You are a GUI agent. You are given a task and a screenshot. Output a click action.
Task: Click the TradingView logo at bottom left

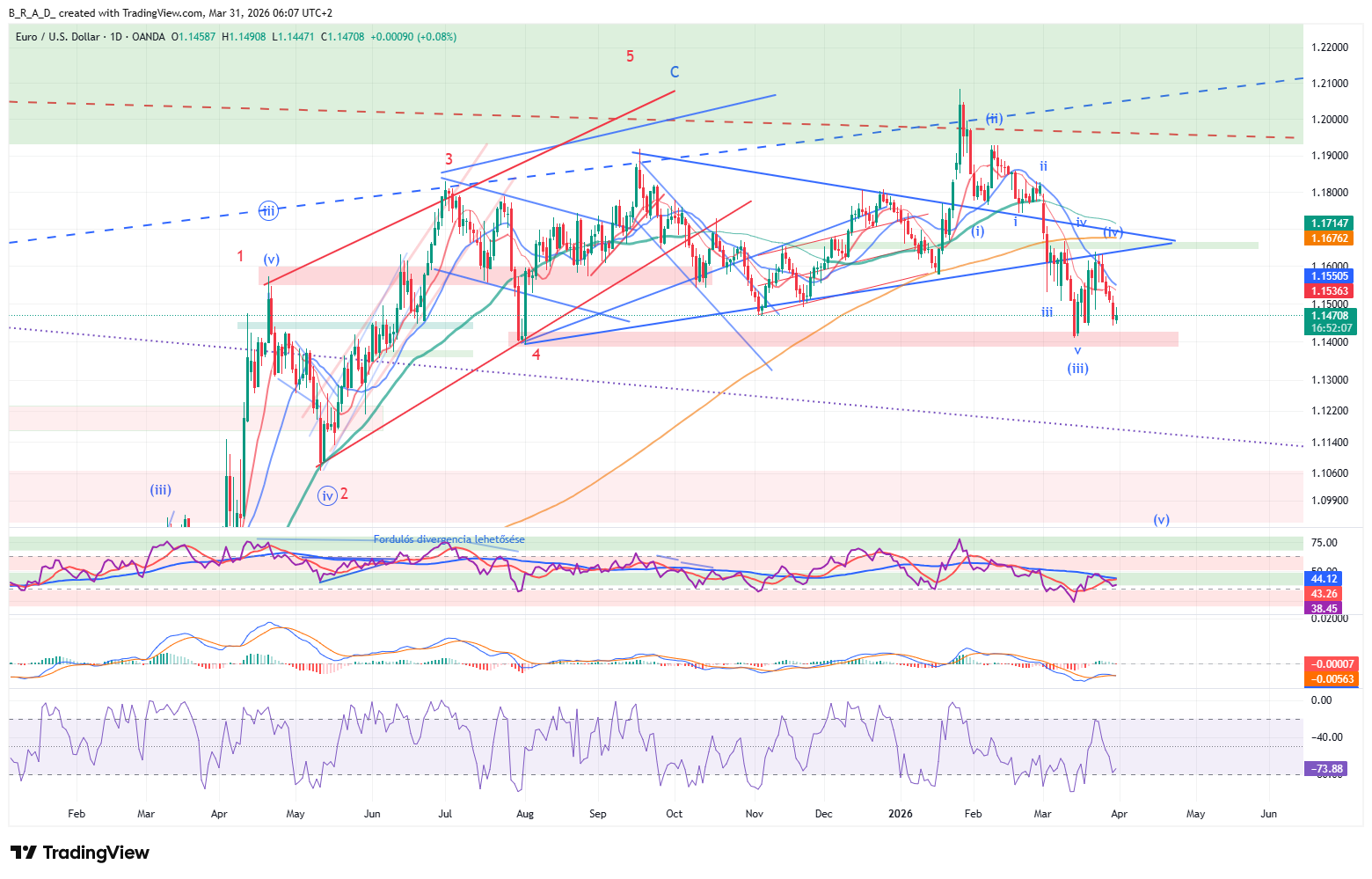pos(80,853)
